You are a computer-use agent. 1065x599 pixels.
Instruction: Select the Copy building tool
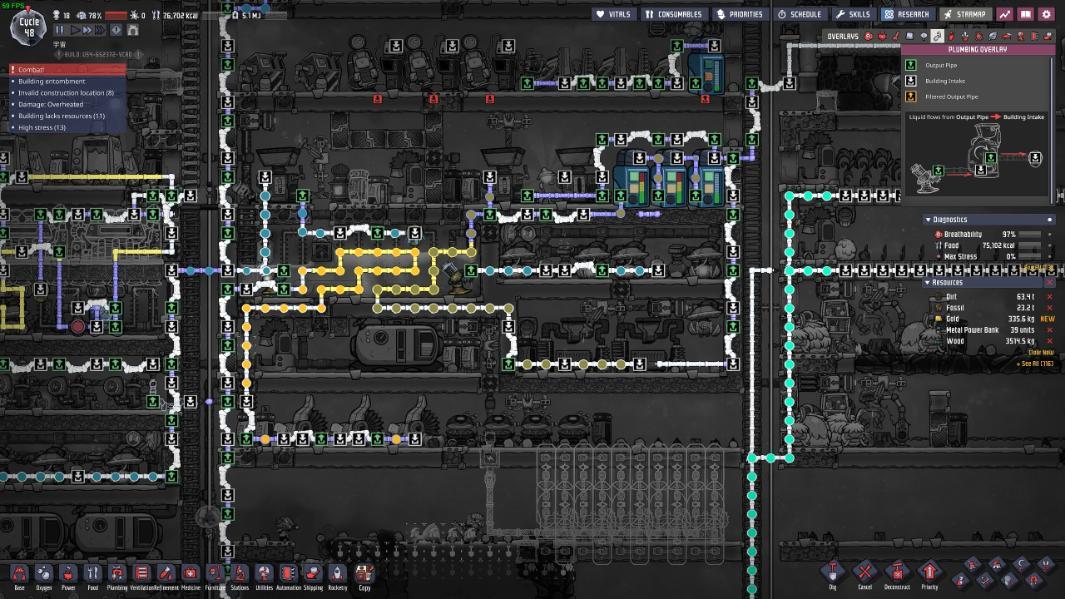pos(364,576)
